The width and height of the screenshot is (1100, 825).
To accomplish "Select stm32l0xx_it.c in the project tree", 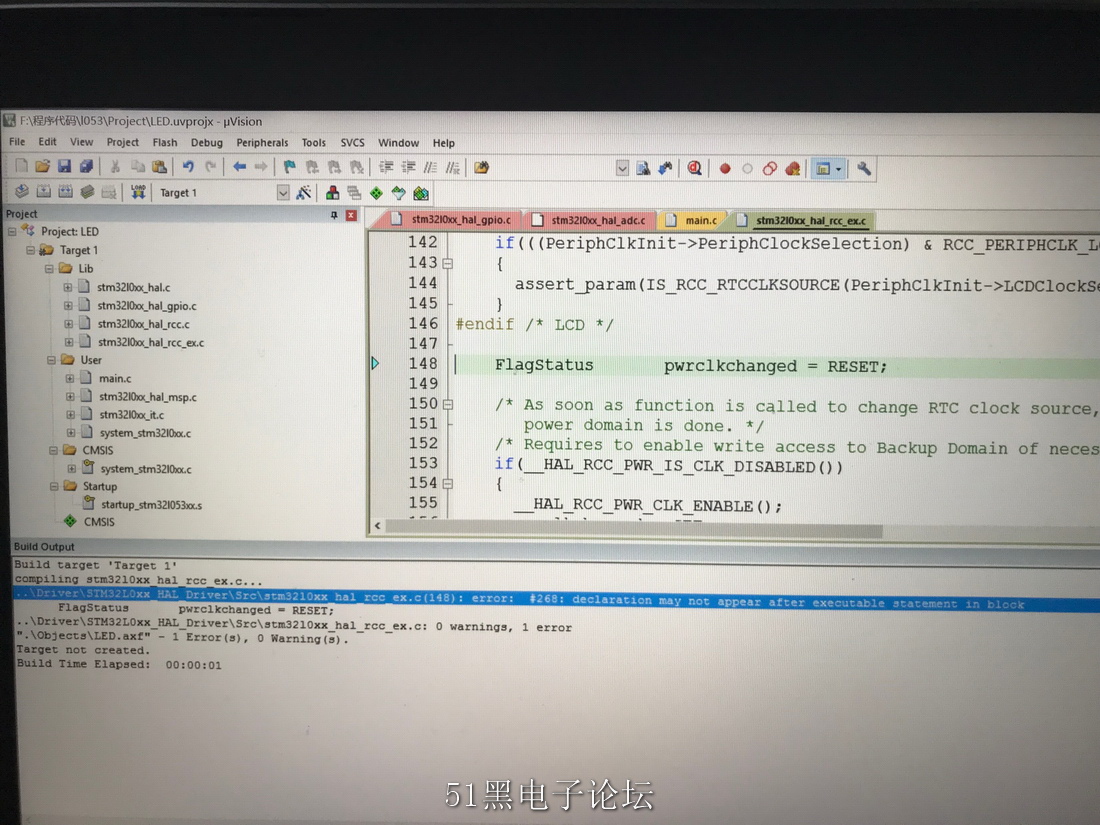I will (x=132, y=415).
